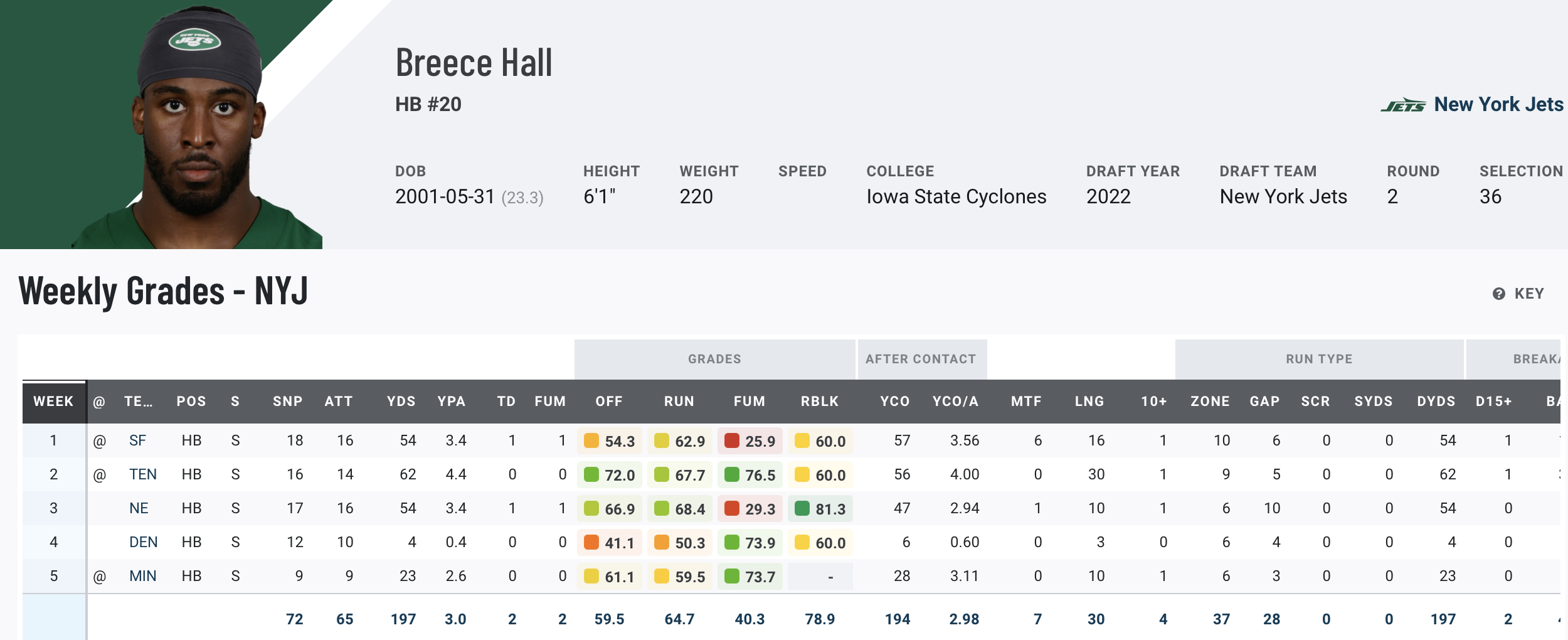The width and height of the screenshot is (1568, 640).
Task: Sort by the ZONE run type column
Action: (x=1210, y=402)
